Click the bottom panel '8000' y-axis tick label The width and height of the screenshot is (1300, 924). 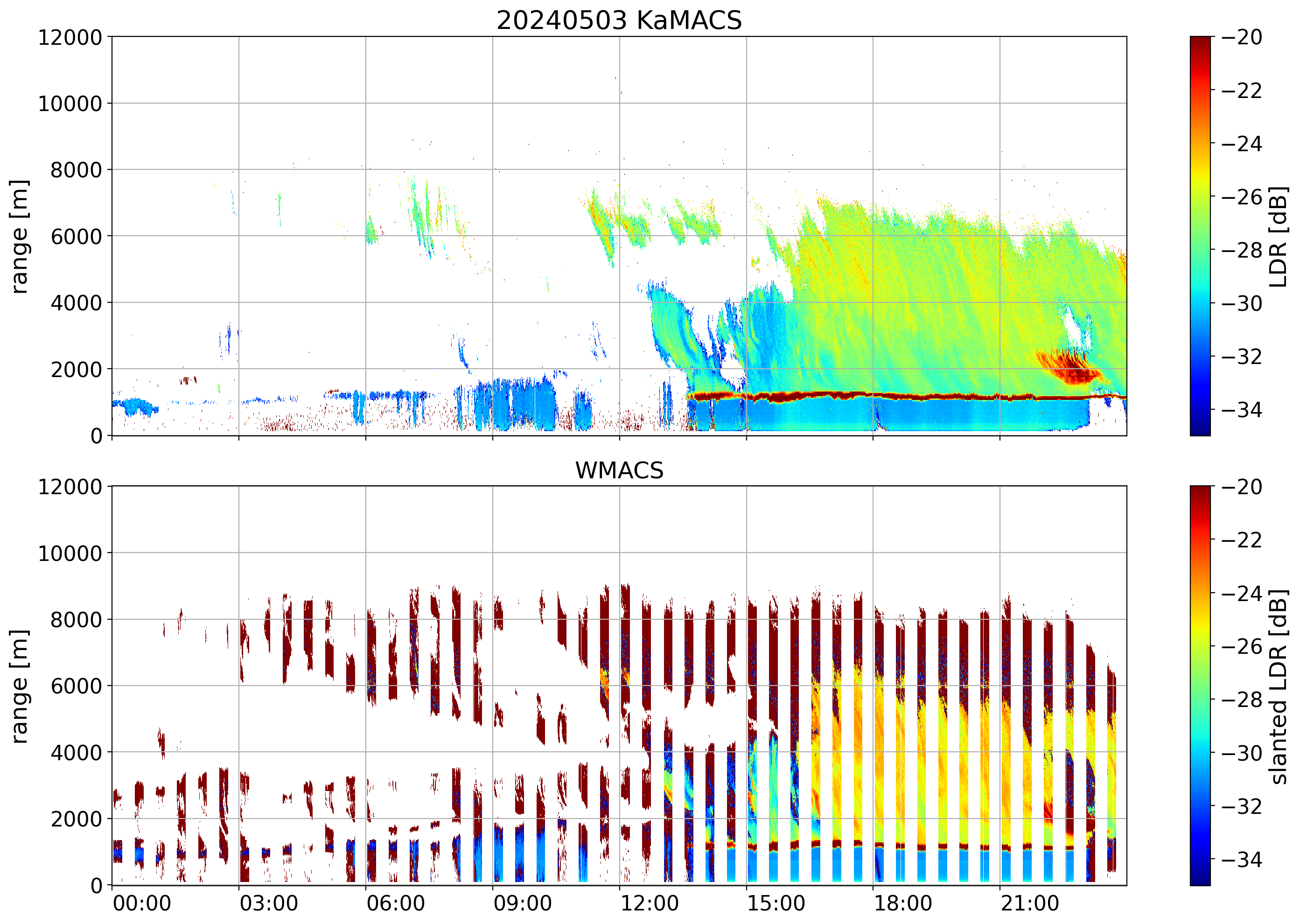pos(76,620)
